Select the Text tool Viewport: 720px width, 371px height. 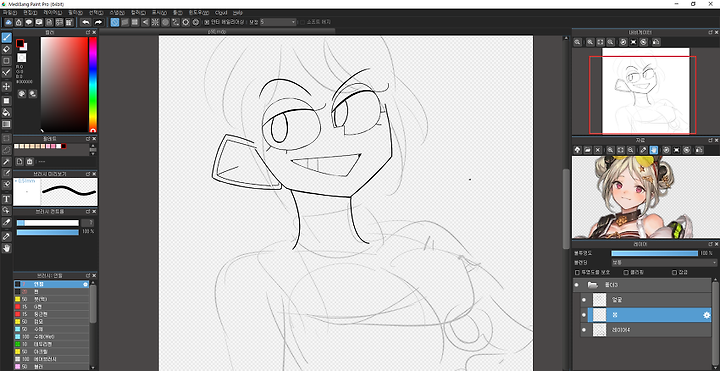[6, 199]
